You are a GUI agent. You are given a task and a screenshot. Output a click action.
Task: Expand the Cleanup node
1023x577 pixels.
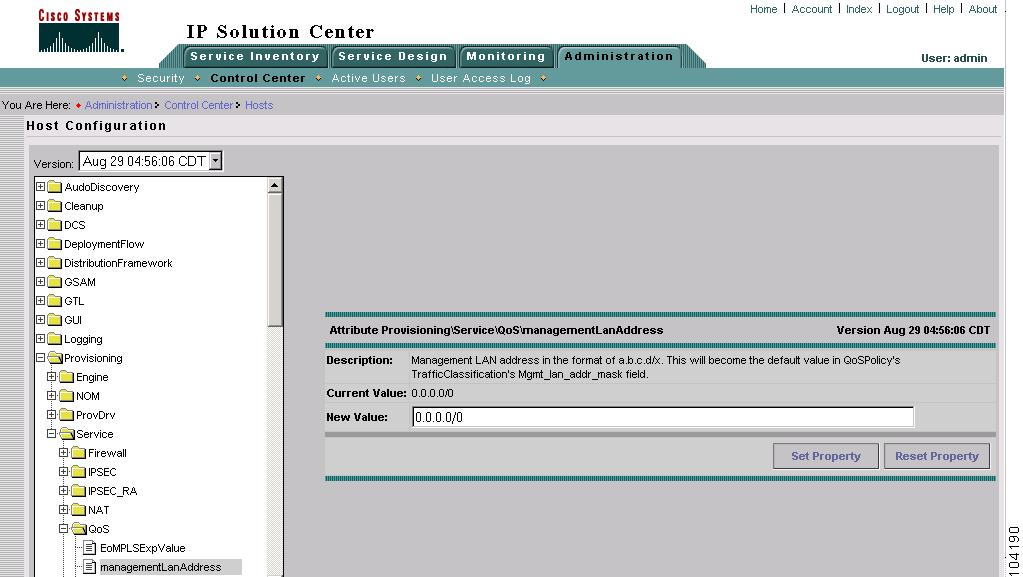pos(40,206)
